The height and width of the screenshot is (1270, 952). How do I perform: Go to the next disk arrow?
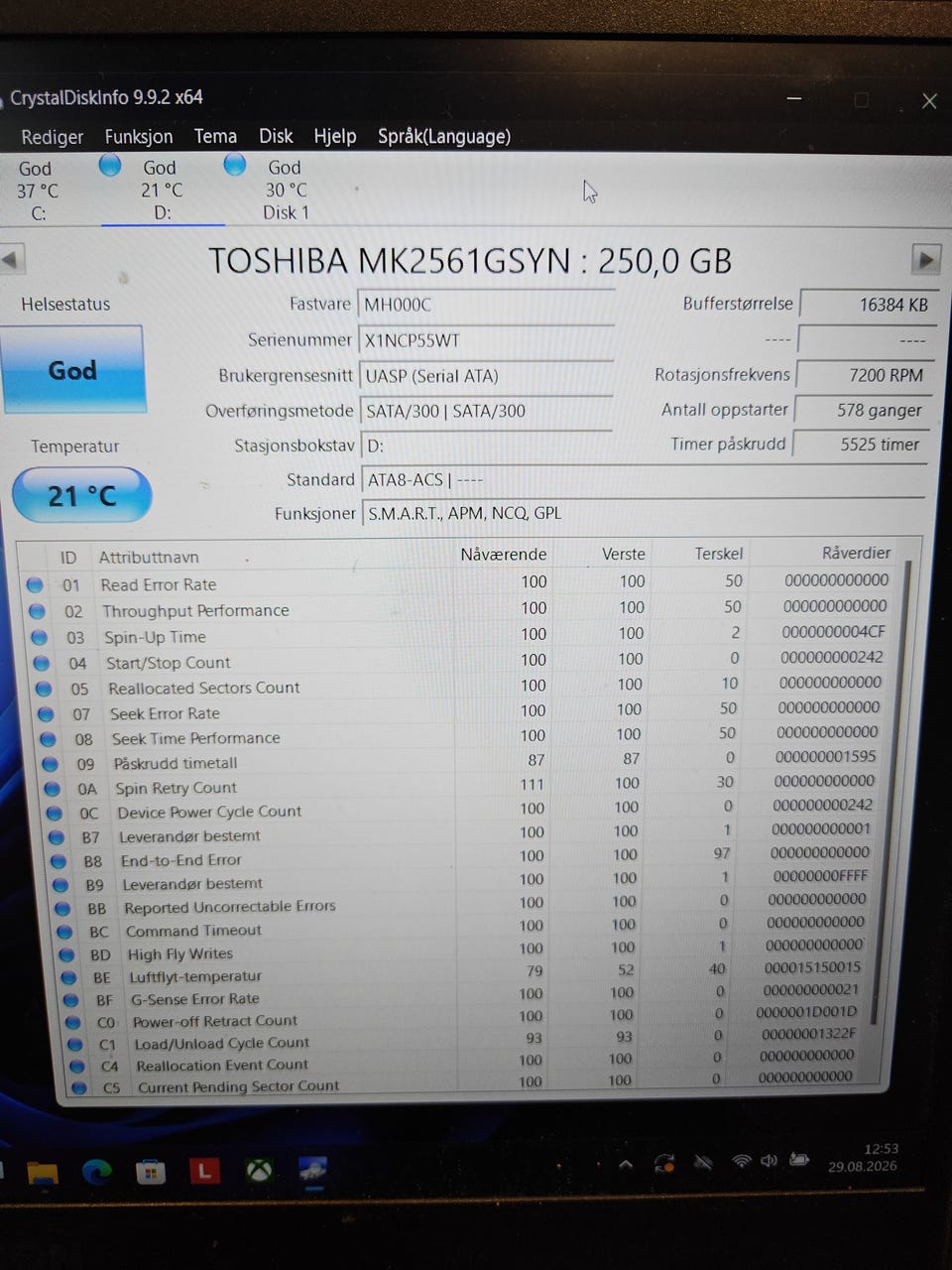click(x=925, y=260)
